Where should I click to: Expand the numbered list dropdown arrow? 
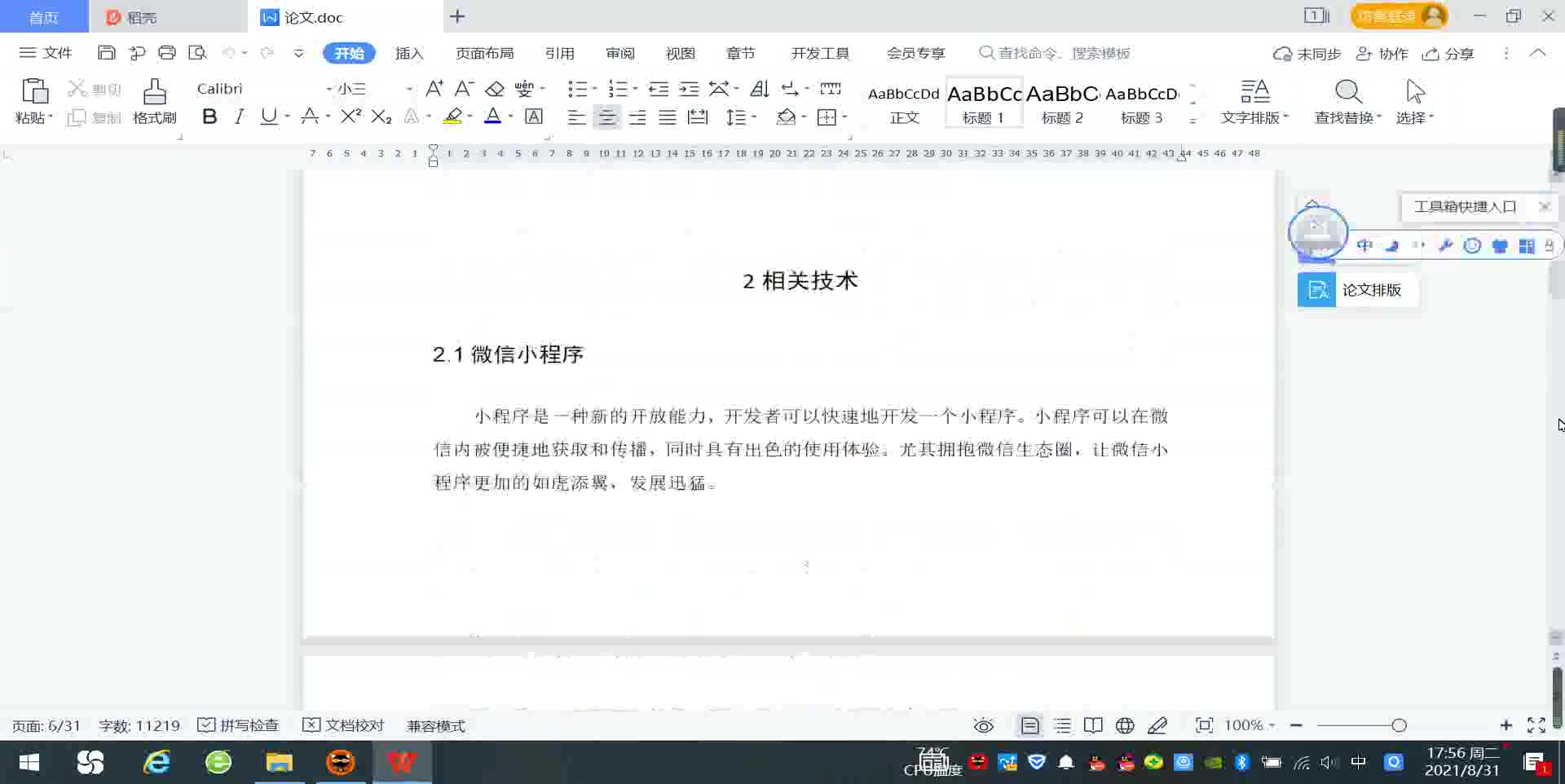pos(635,89)
